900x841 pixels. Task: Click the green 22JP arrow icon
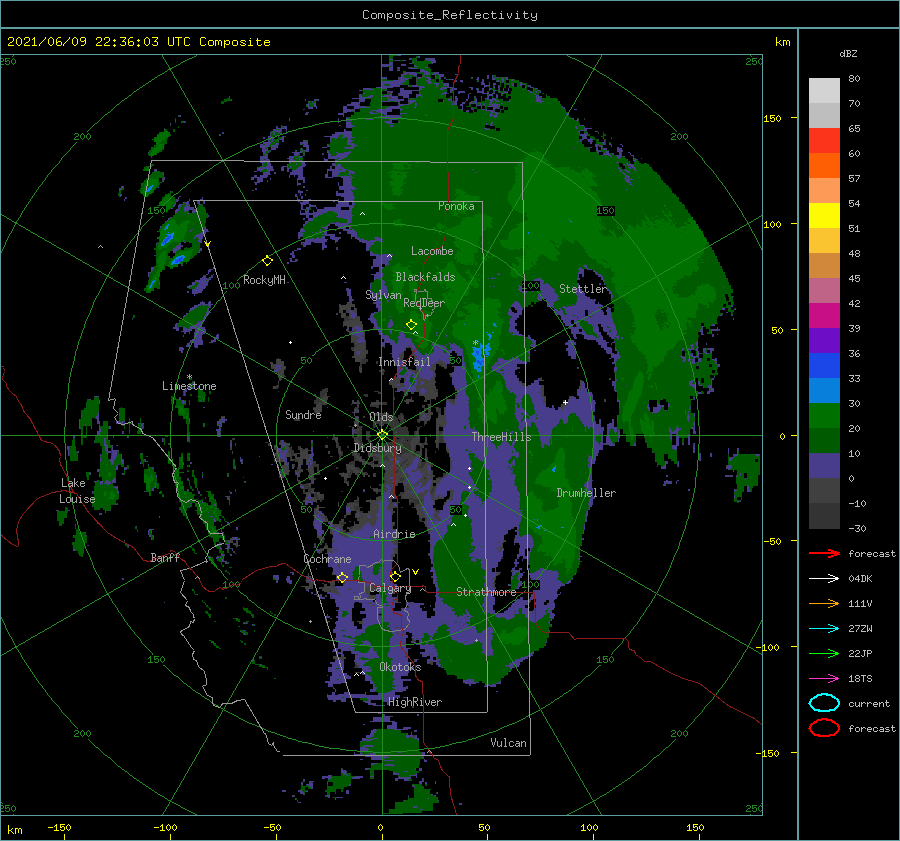pyautogui.click(x=824, y=653)
